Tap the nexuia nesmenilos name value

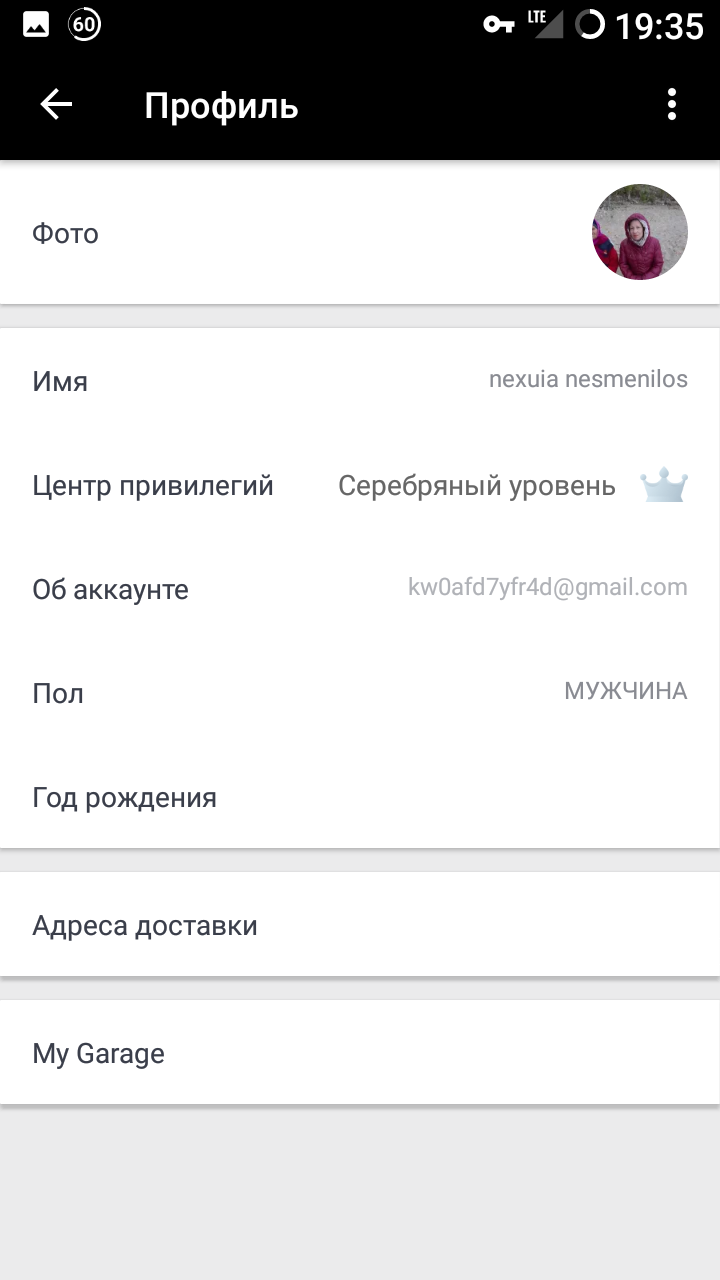pos(588,379)
